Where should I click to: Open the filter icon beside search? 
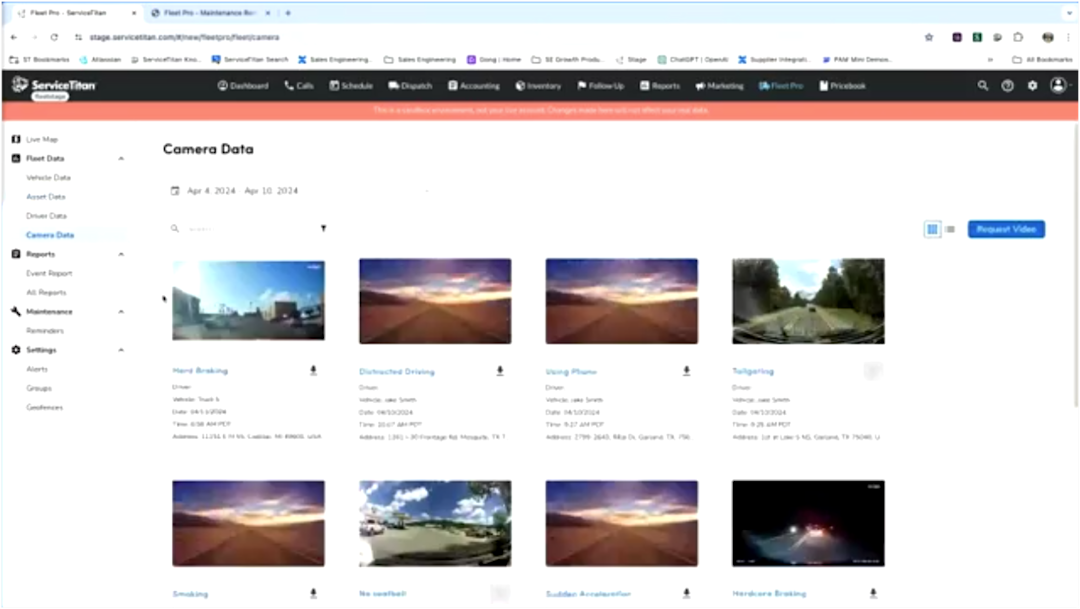pyautogui.click(x=323, y=228)
